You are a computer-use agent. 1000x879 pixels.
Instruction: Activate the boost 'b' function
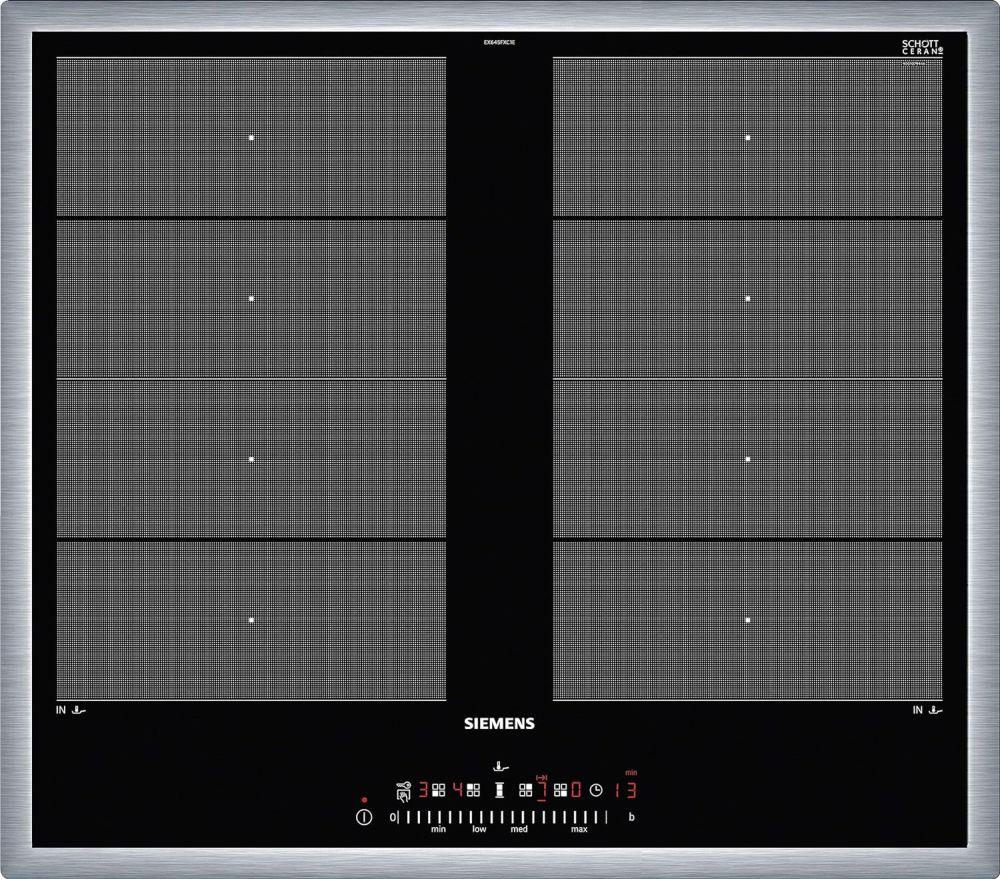631,817
